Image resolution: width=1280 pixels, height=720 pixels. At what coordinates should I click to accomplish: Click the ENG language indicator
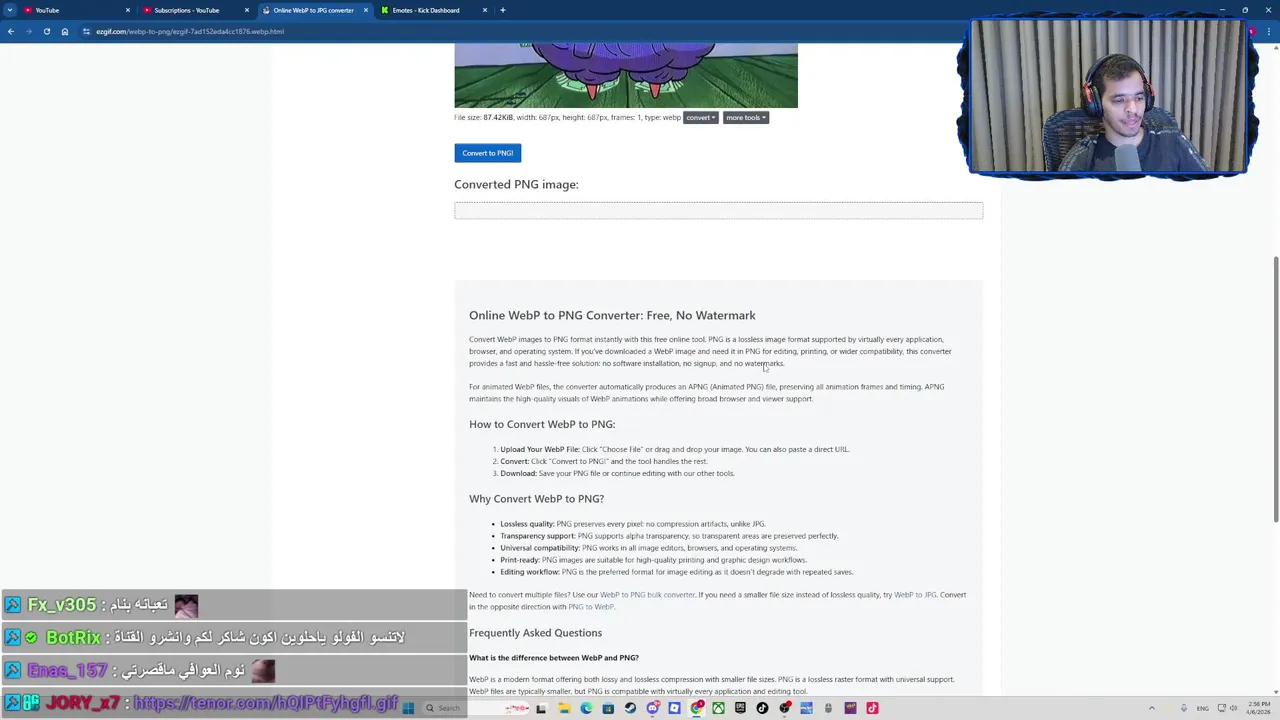tap(1203, 708)
